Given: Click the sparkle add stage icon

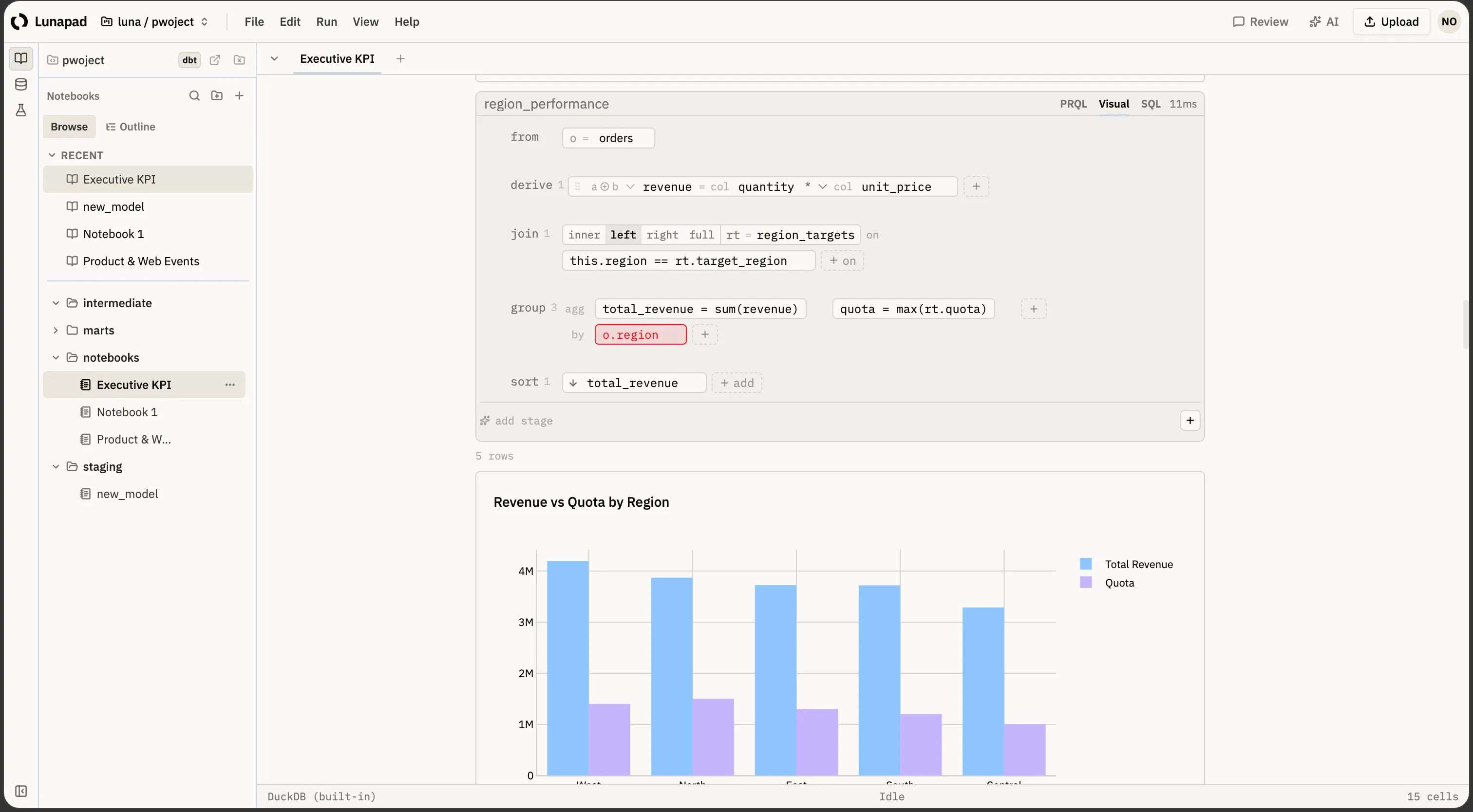Looking at the screenshot, I should (x=485, y=421).
